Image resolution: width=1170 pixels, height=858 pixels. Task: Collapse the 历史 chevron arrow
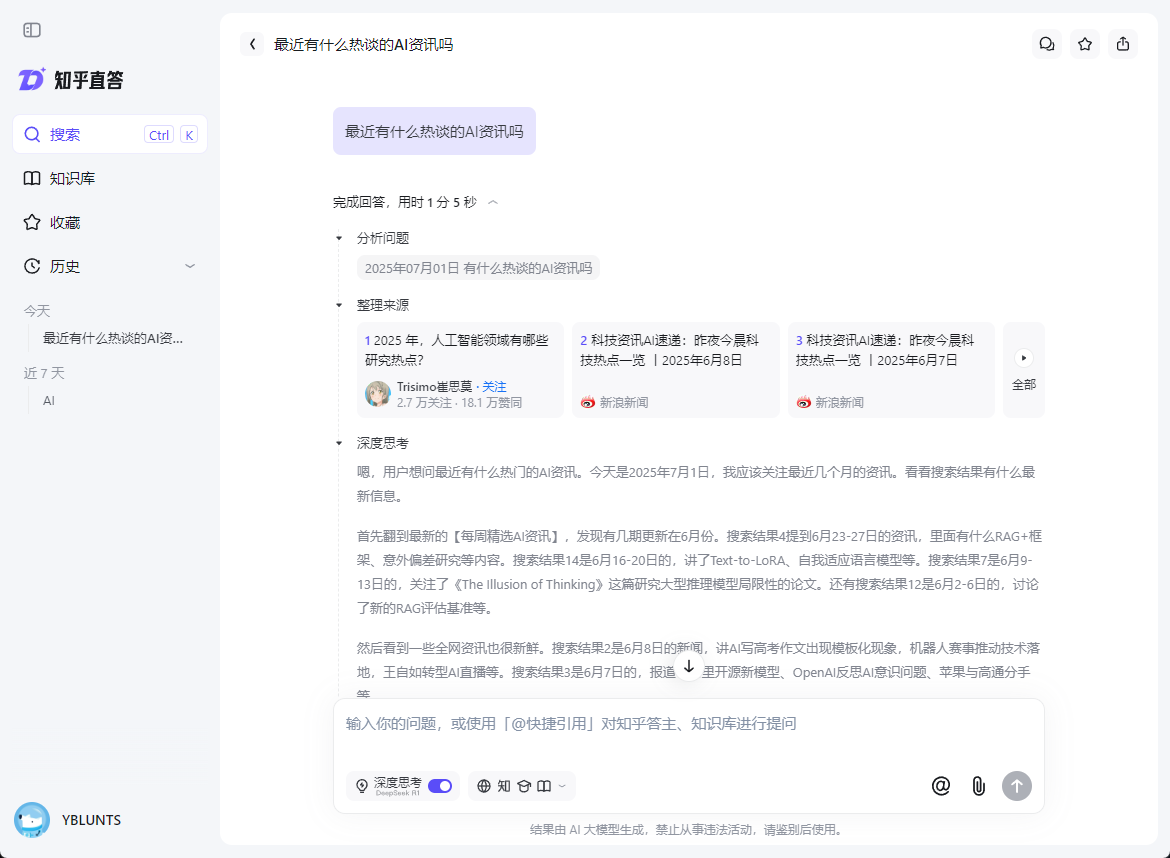(190, 266)
